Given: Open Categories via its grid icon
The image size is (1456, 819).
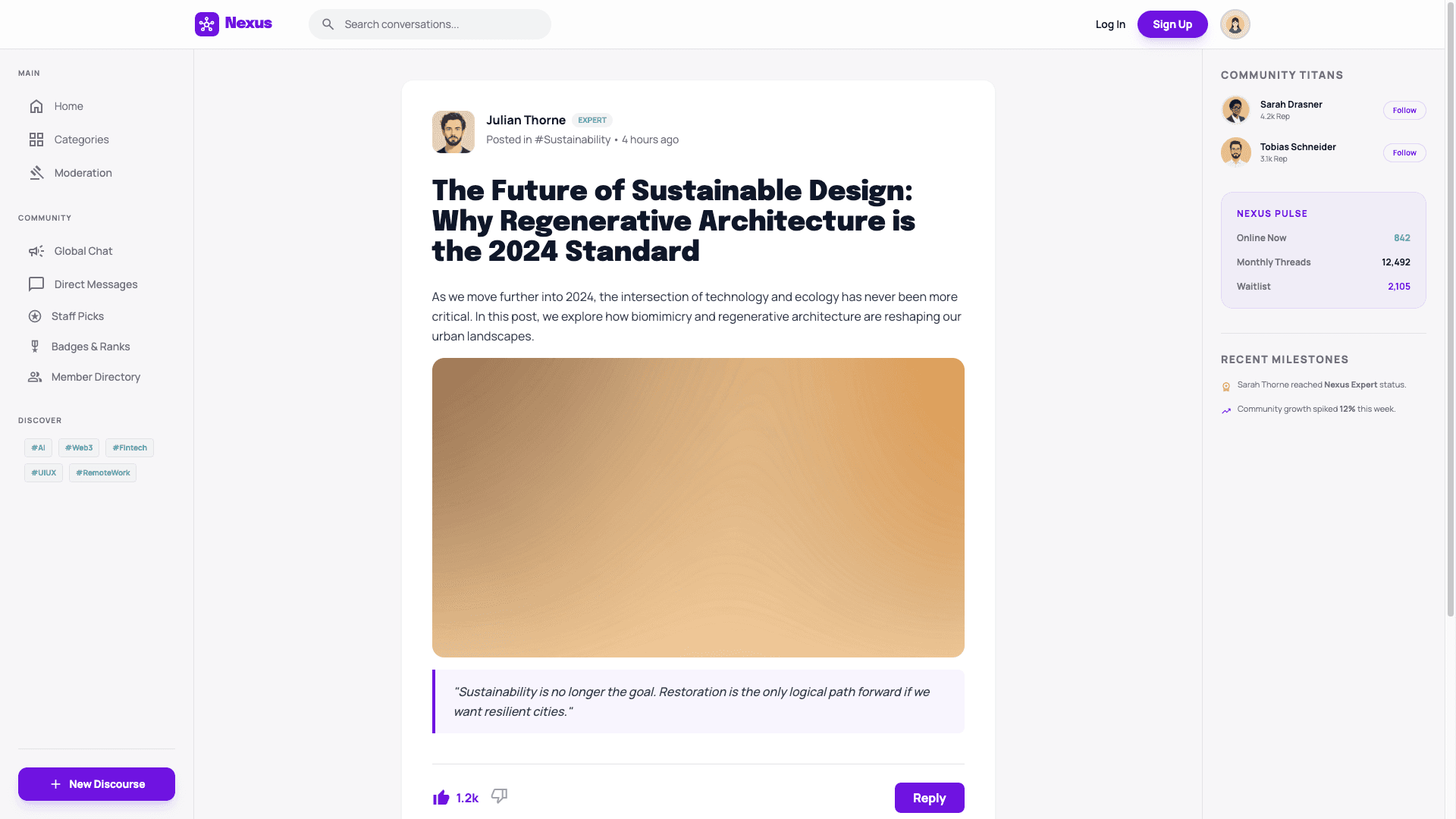Looking at the screenshot, I should click(36, 140).
